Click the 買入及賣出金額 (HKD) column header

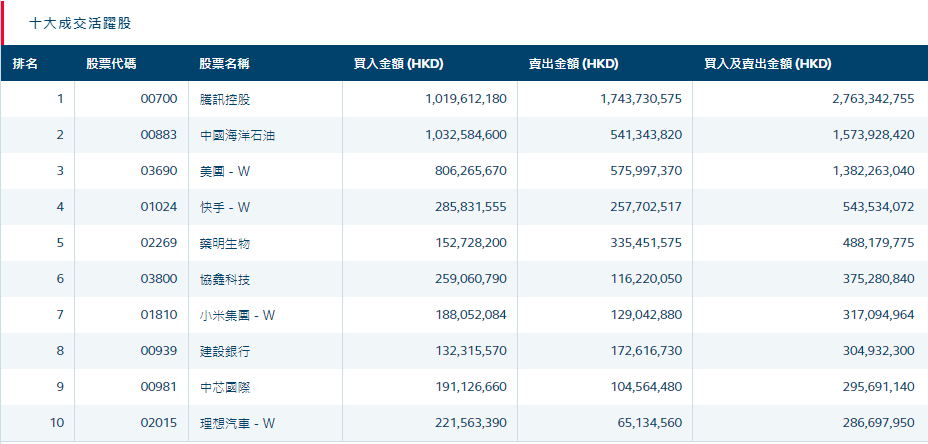tap(768, 64)
